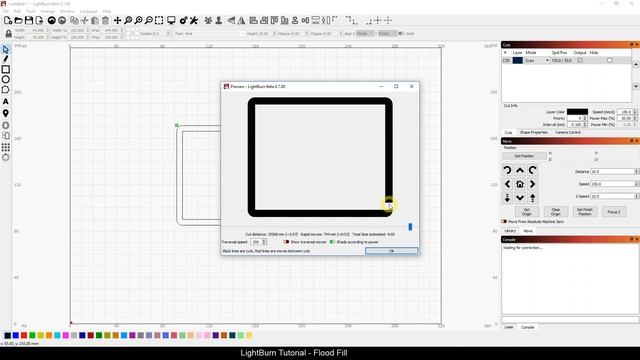Screen dimensions: 640x360
Task: Switch to the Console tab at bottom
Action: click(x=528, y=327)
